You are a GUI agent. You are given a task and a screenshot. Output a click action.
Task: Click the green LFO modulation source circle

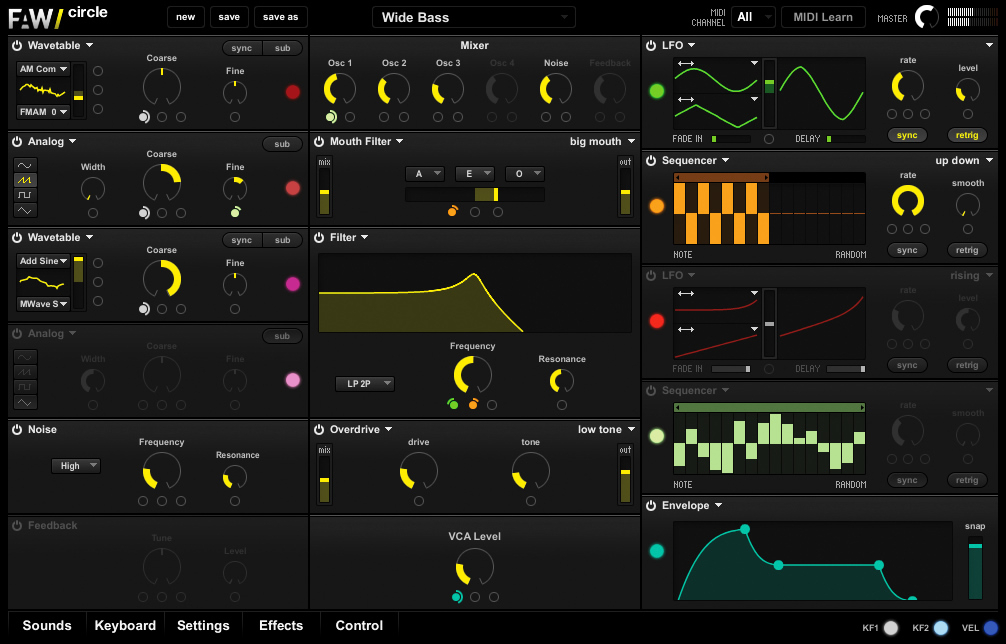point(657,91)
